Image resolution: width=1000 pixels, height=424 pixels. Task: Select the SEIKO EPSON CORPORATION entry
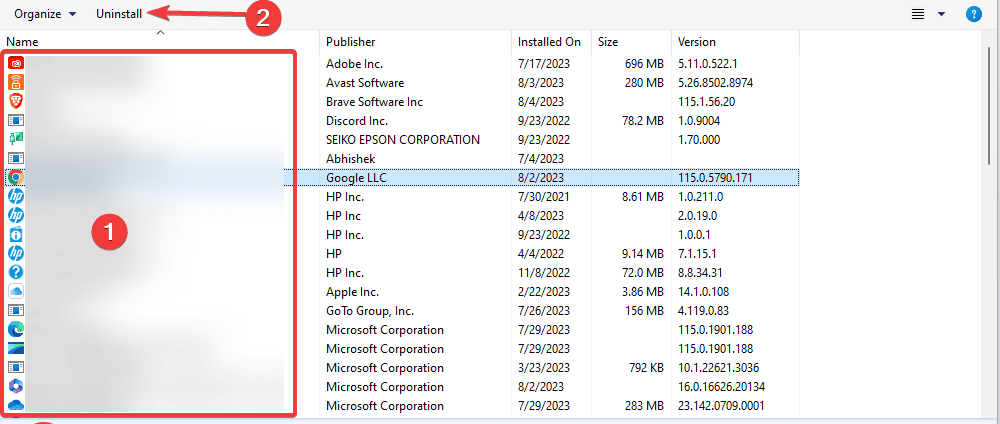tap(402, 139)
